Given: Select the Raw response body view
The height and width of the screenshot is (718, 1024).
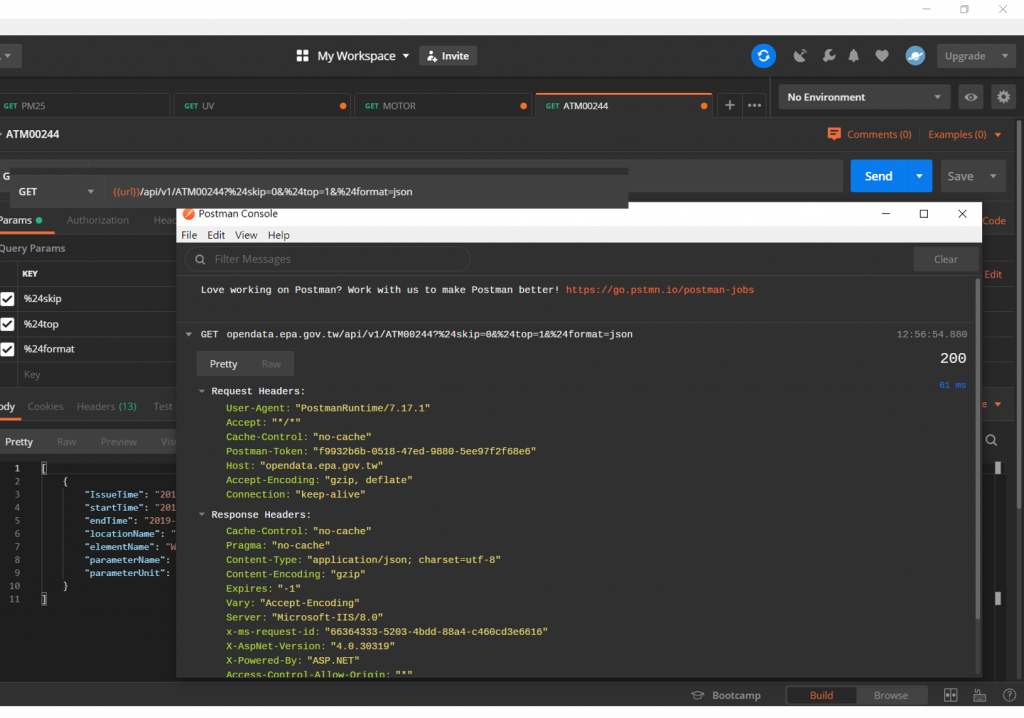Looking at the screenshot, I should pyautogui.click(x=67, y=442).
